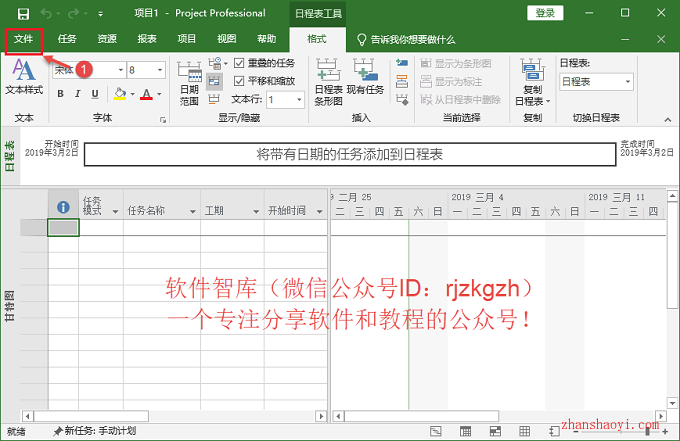
Task: Open the 文件 File menu
Action: pyautogui.click(x=23, y=39)
